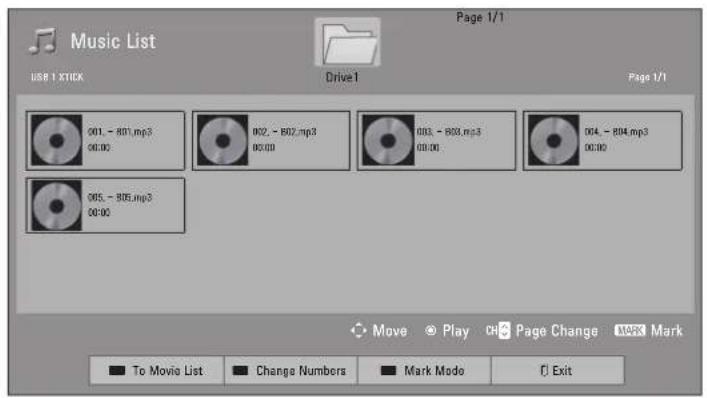Open the Drive1 folder icon

[347, 43]
